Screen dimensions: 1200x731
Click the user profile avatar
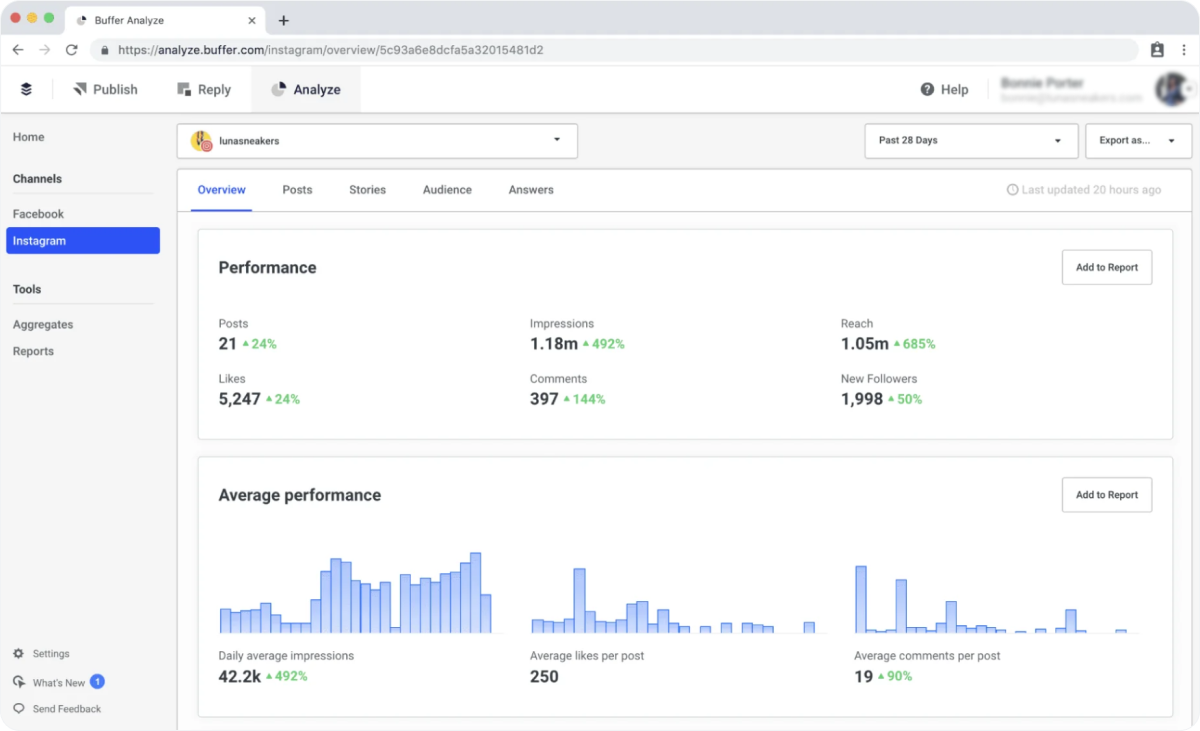(1171, 89)
